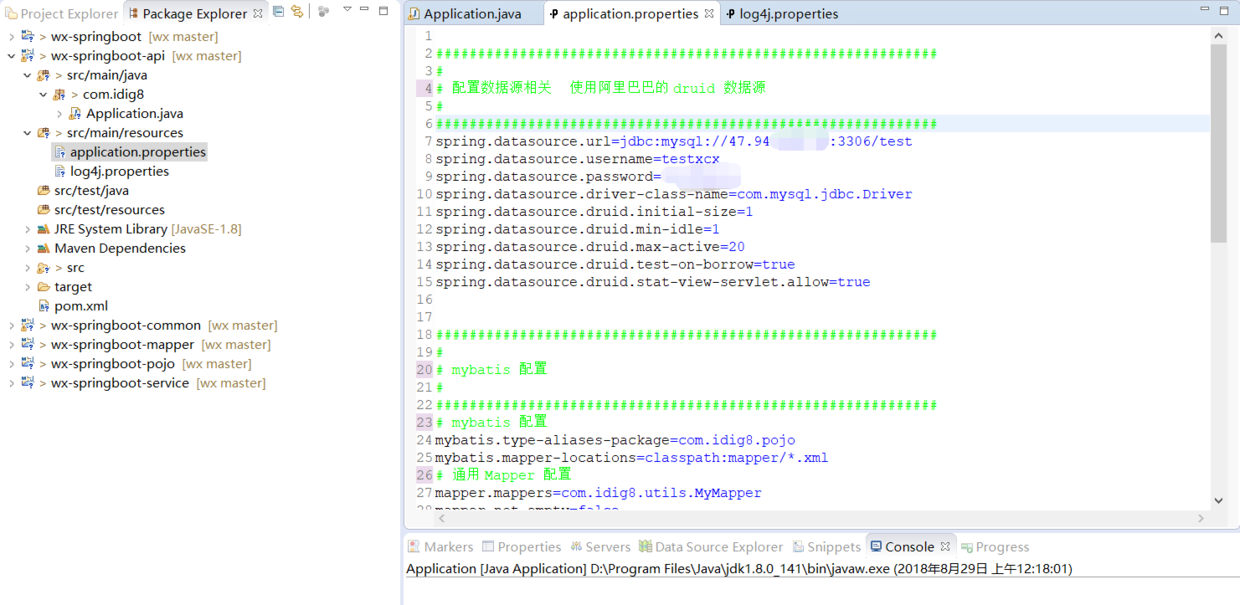Expand the wx-springboot-mapper project
1240x605 pixels.
point(11,345)
